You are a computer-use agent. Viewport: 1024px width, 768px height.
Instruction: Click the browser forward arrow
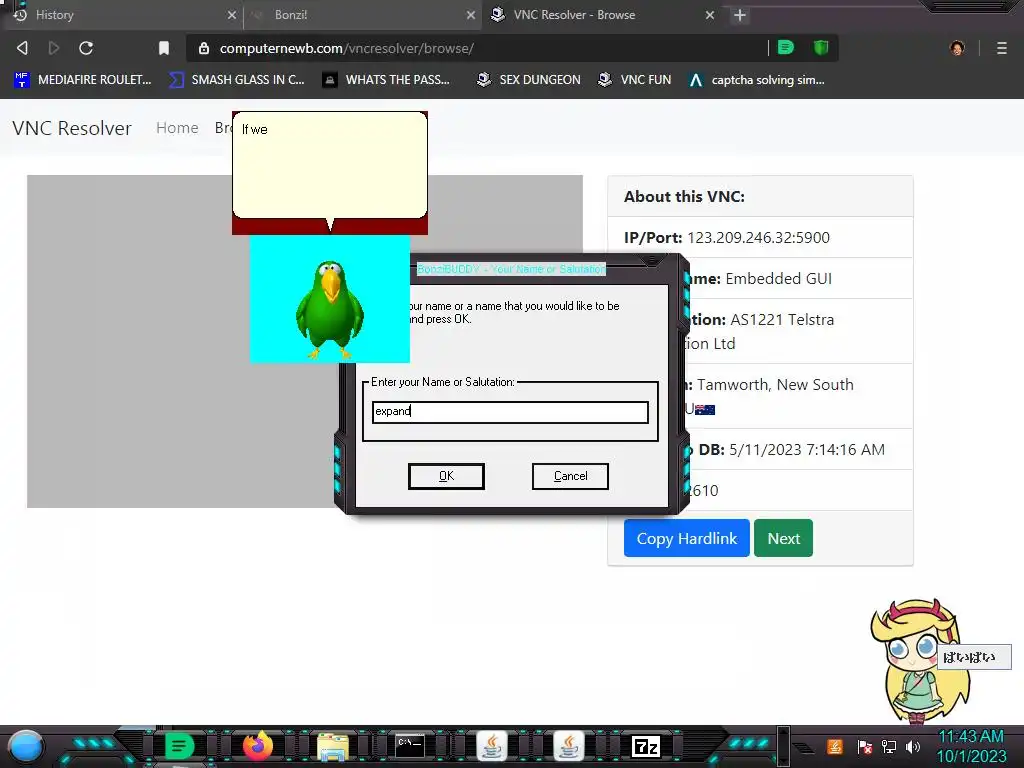(x=54, y=48)
